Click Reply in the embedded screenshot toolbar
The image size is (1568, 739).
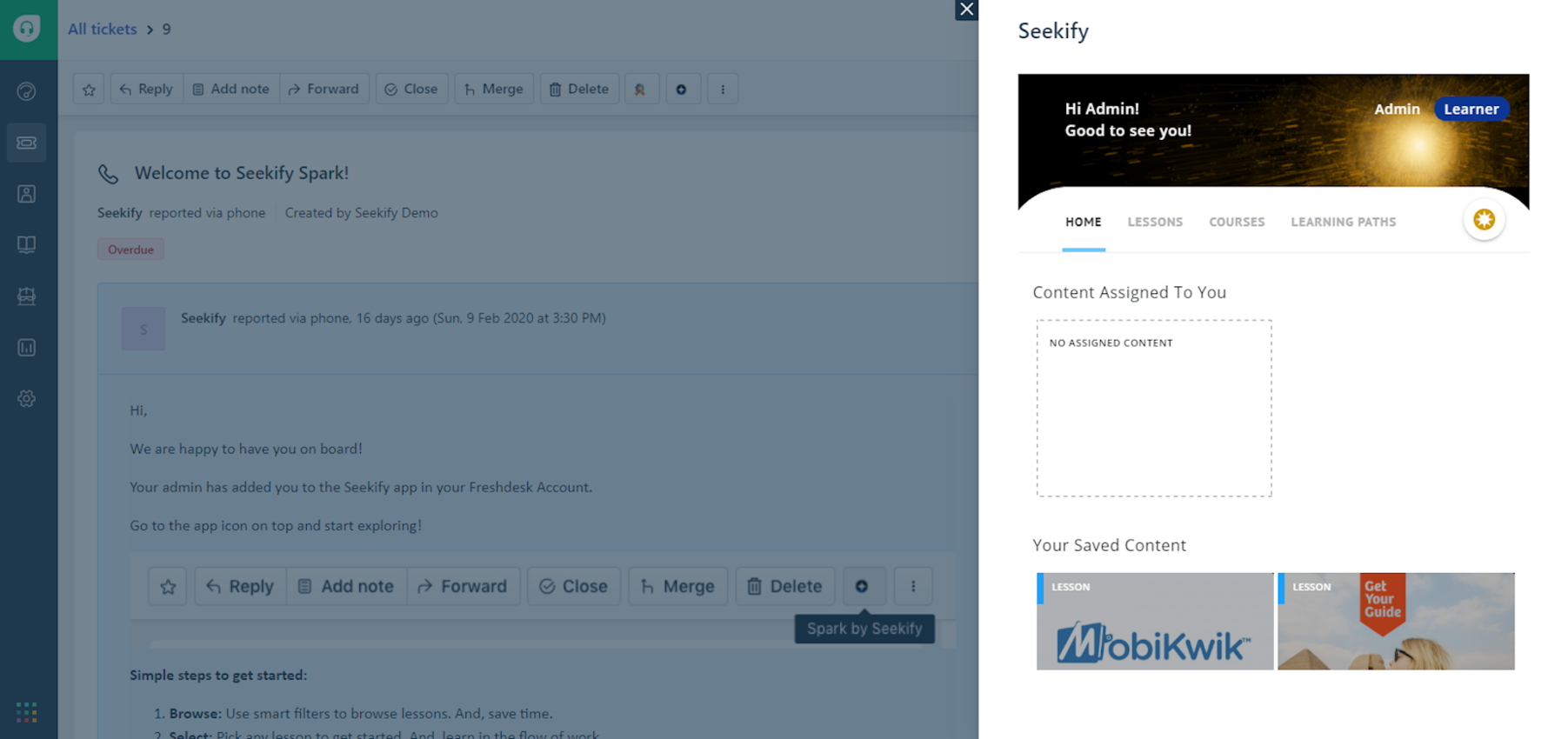click(x=240, y=587)
